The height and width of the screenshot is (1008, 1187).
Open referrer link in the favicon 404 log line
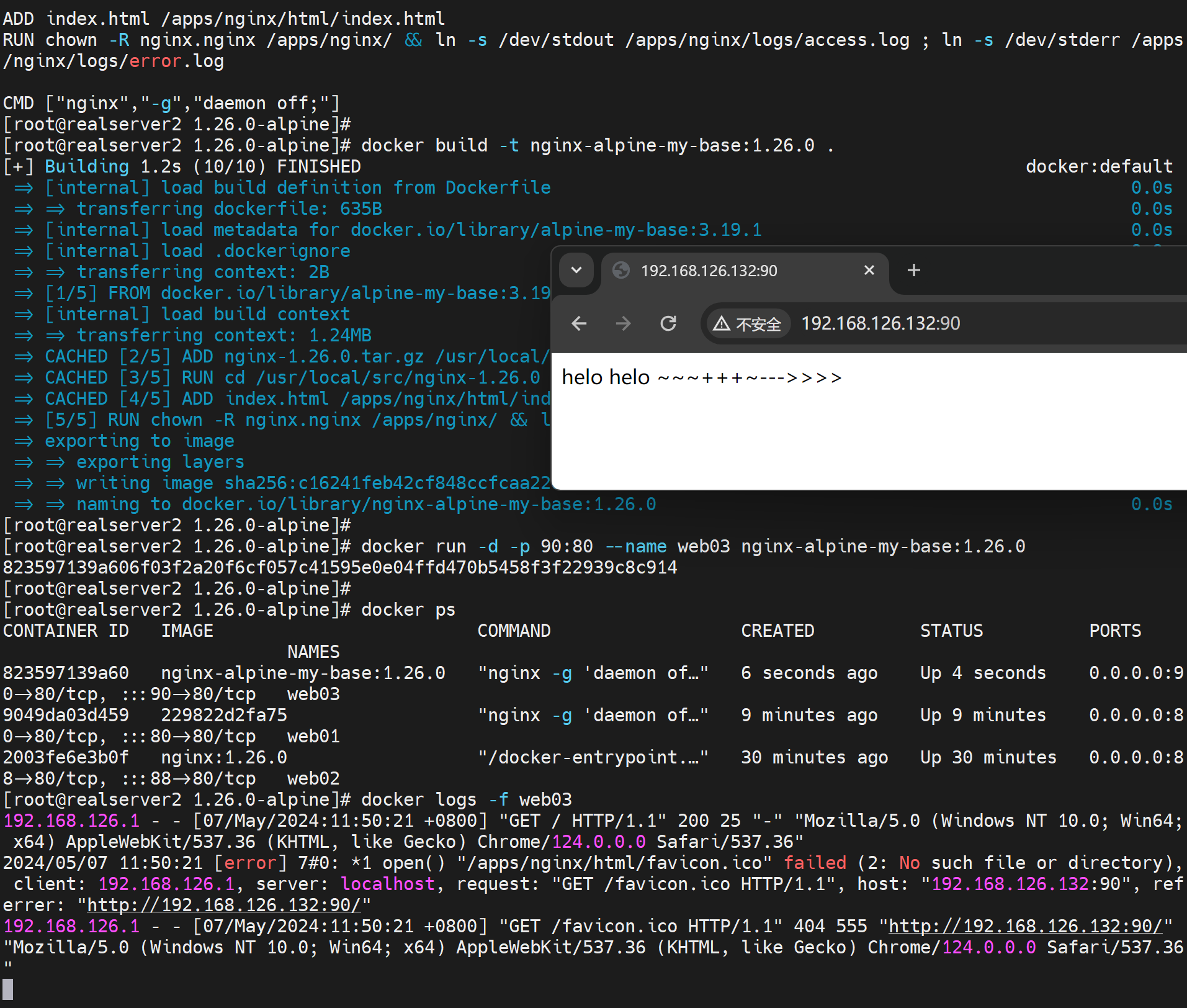[x=1026, y=927]
